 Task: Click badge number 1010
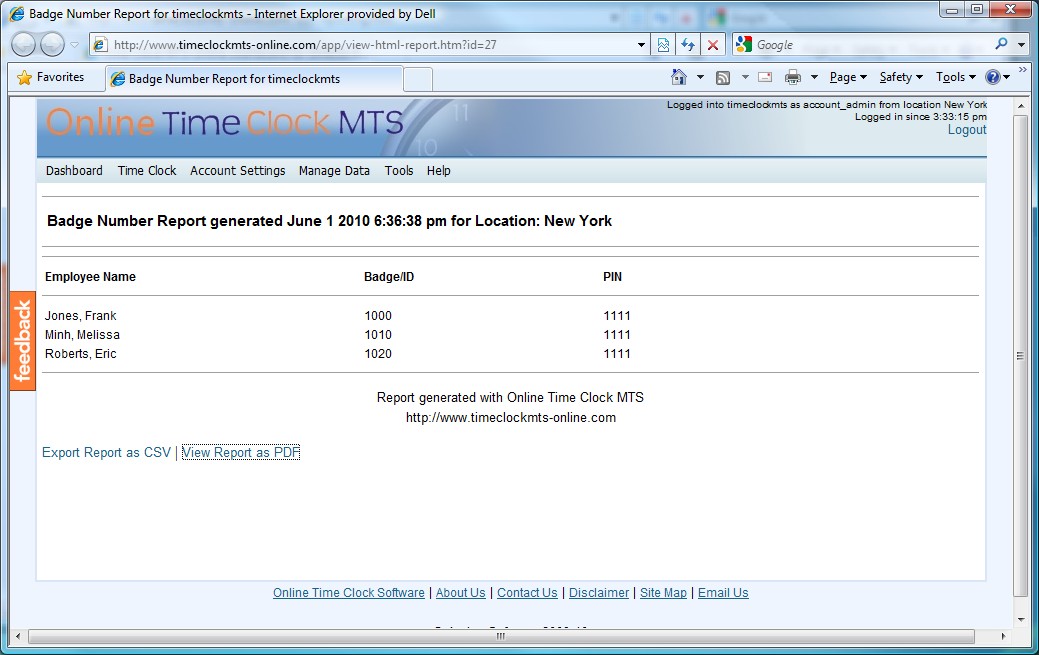[378, 335]
